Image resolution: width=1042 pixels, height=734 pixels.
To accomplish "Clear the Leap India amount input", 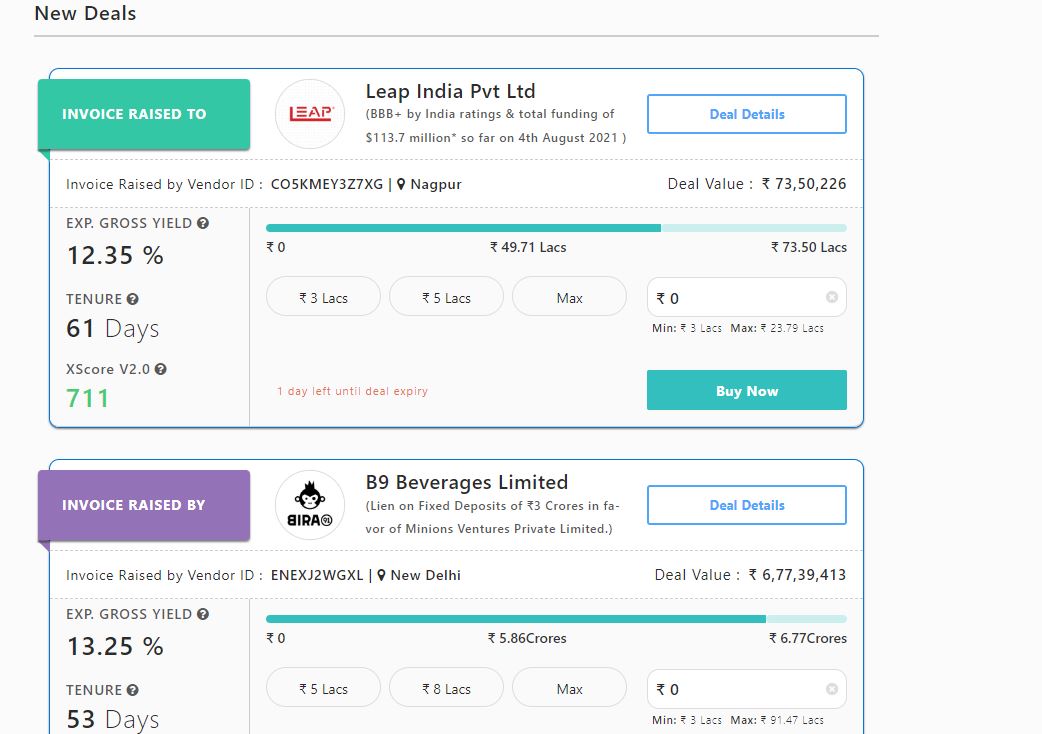I will (831, 297).
